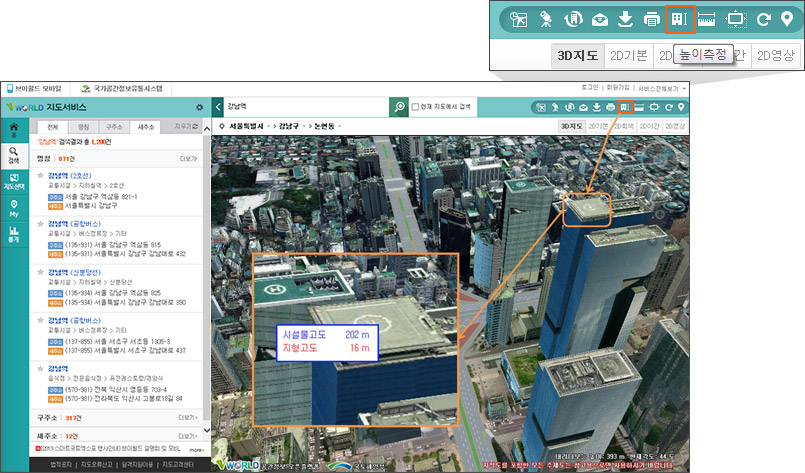Expand 더보기 for the 명칭 results
This screenshot has width=805, height=473.
188,159
